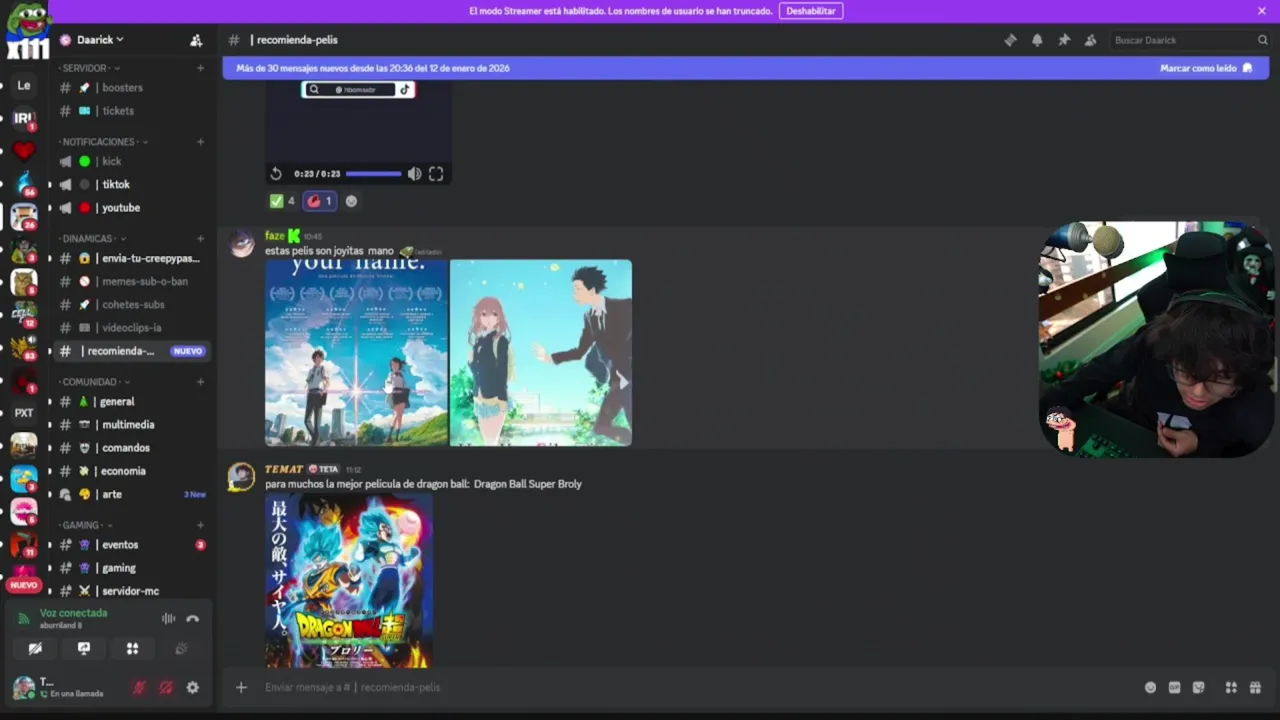
Task: Open the Your Name poster image
Action: click(356, 352)
